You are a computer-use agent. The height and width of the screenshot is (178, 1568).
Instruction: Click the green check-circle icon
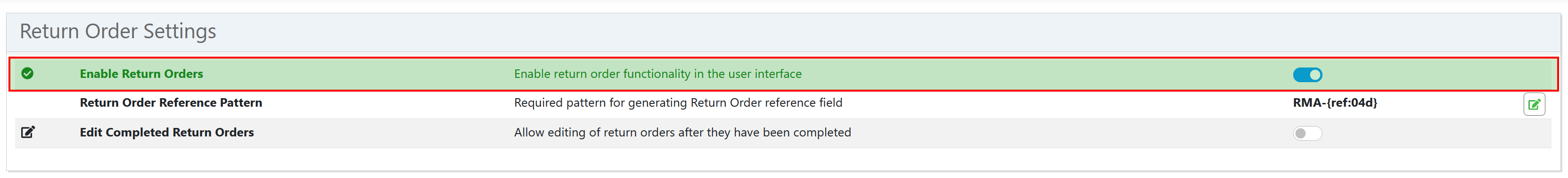pos(27,74)
